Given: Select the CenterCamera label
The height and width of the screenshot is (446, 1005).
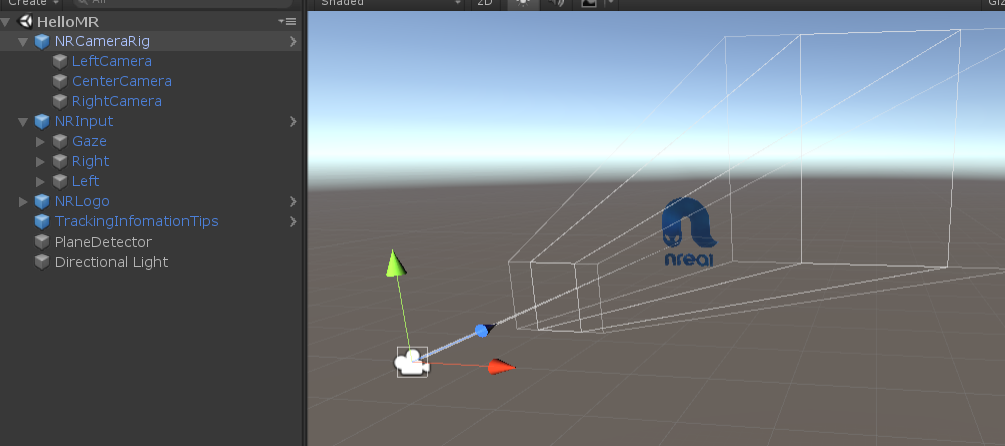Looking at the screenshot, I should (x=122, y=81).
